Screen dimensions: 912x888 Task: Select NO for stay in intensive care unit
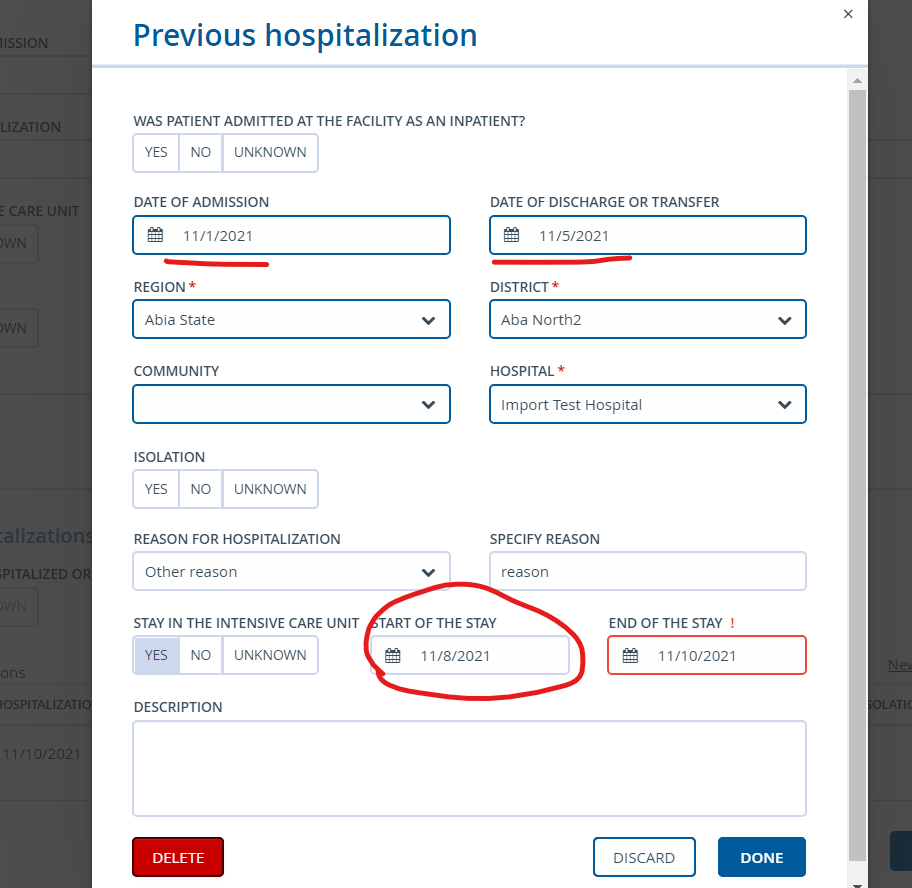(x=200, y=655)
